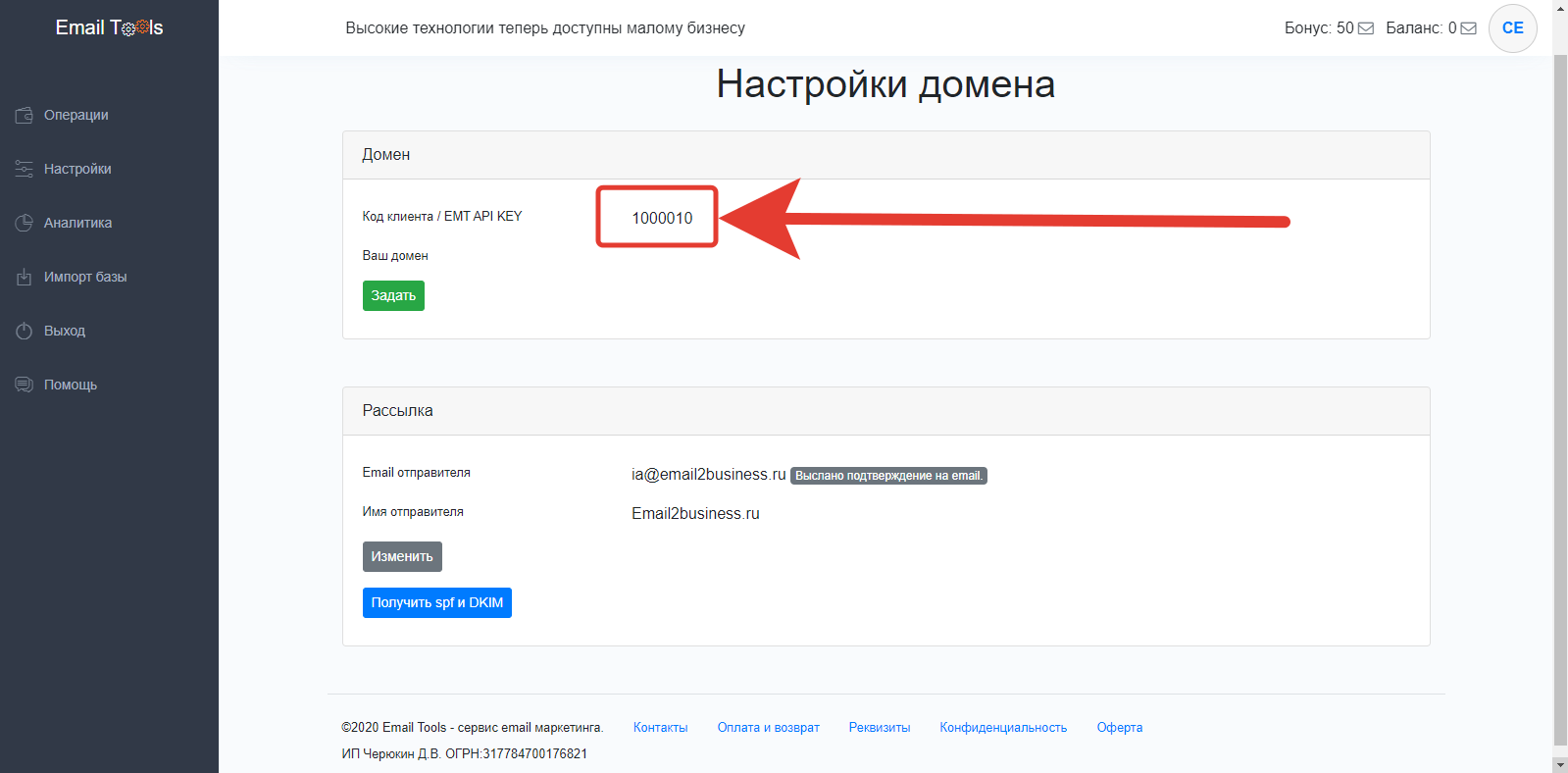Open the Аналитика menu item

click(77, 223)
